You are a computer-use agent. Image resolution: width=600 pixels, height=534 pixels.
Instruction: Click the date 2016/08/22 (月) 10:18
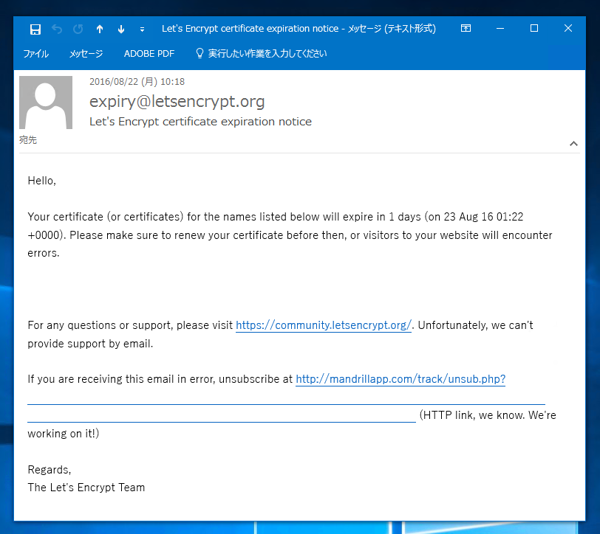(137, 81)
